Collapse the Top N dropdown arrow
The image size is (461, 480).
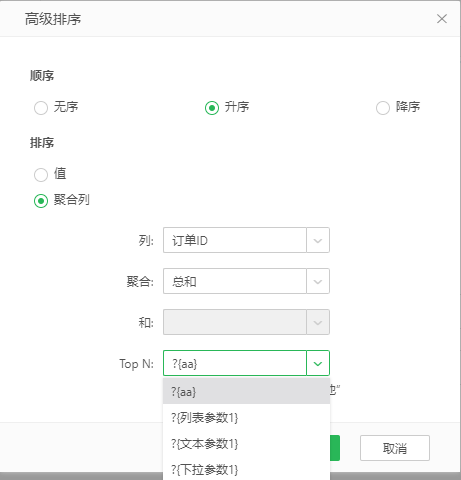click(318, 363)
